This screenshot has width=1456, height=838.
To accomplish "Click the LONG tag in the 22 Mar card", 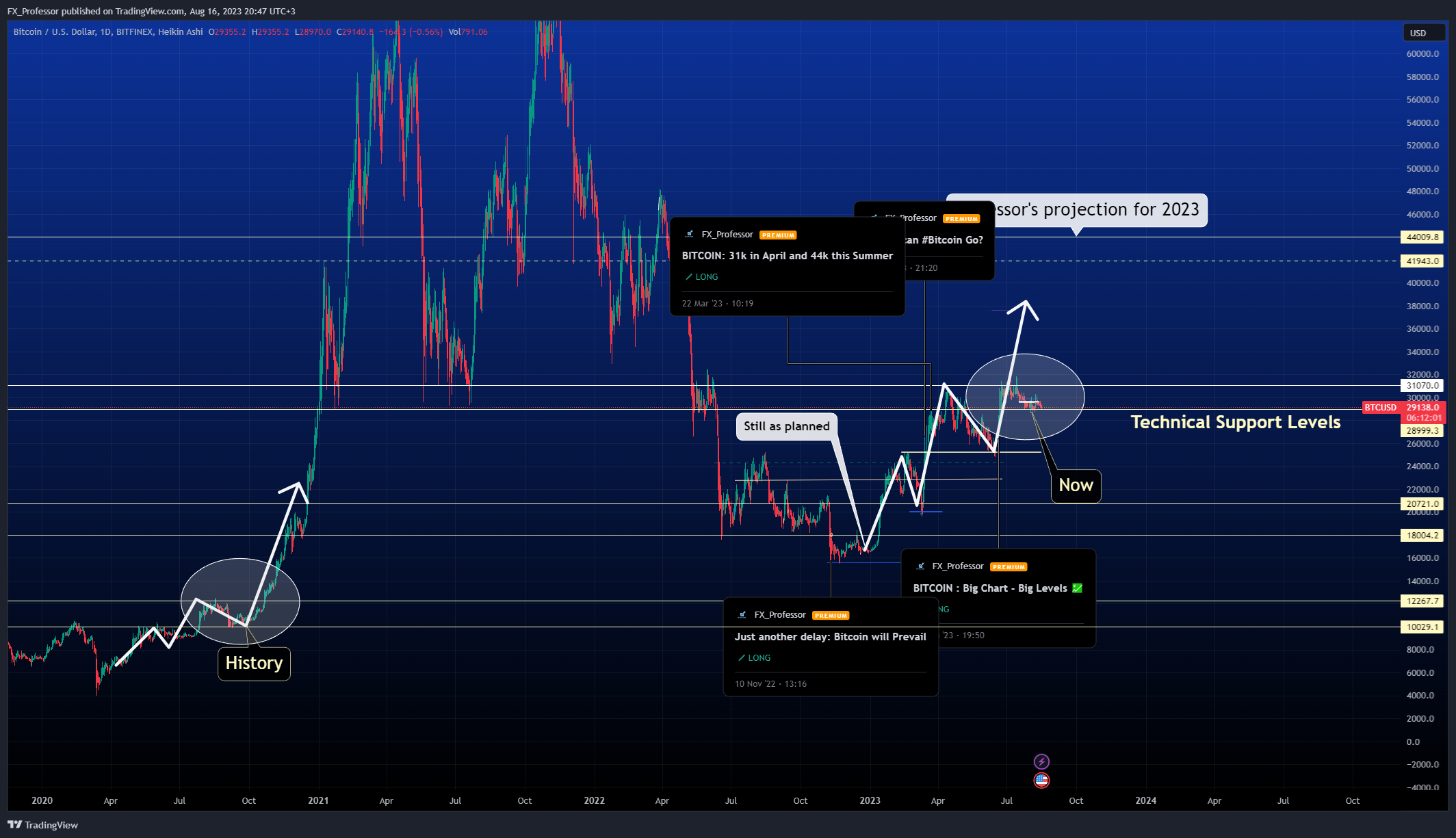I will point(701,277).
